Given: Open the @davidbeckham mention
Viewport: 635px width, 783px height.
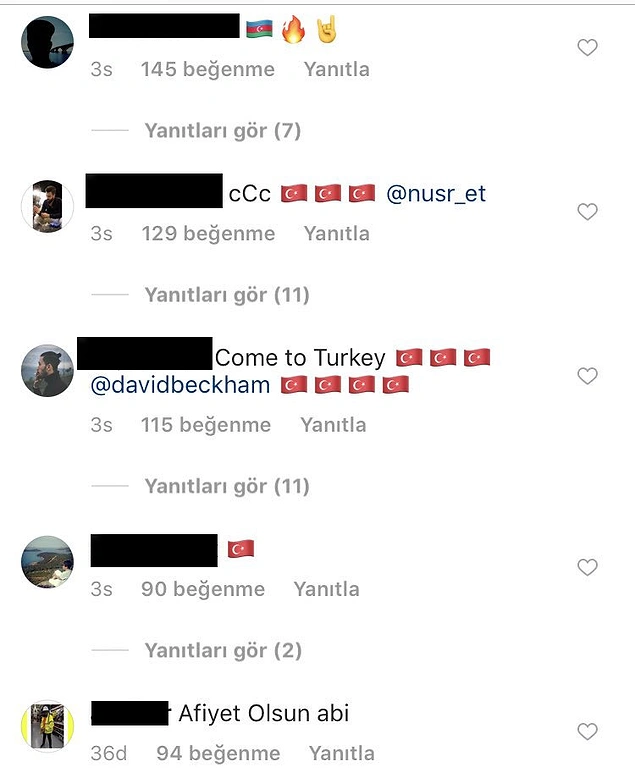Looking at the screenshot, I should tap(180, 385).
